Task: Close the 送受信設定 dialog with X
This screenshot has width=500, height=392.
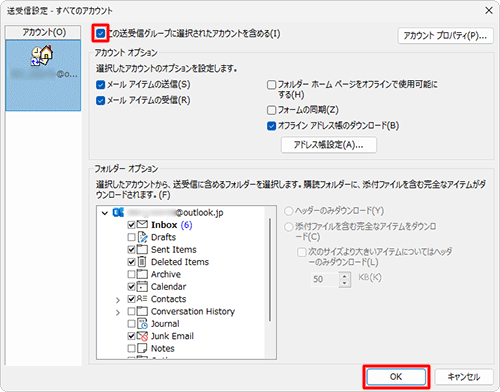Action: point(489,10)
